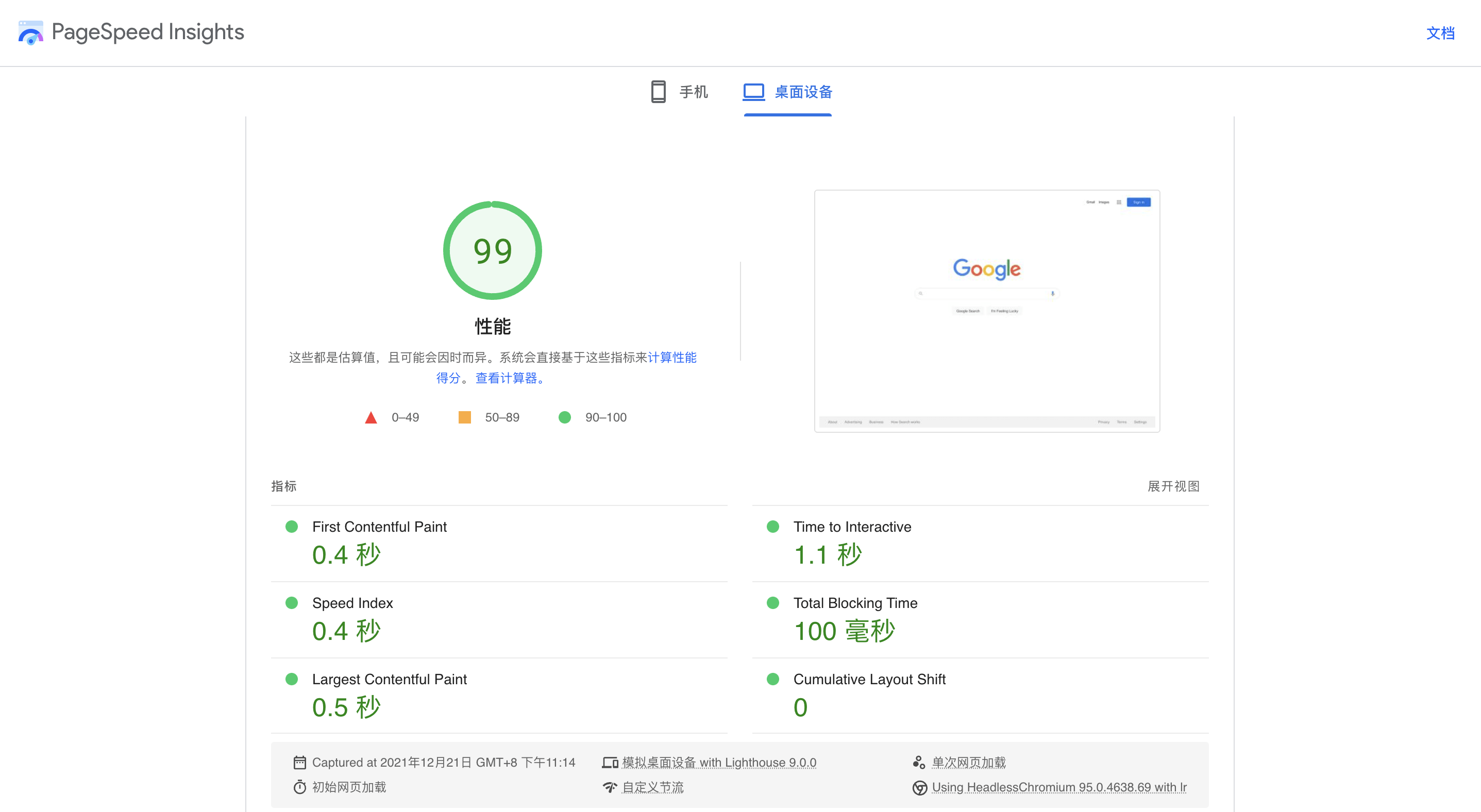Image resolution: width=1481 pixels, height=812 pixels.
Task: Click the red triangle 0–49 legend marker
Action: pos(371,418)
